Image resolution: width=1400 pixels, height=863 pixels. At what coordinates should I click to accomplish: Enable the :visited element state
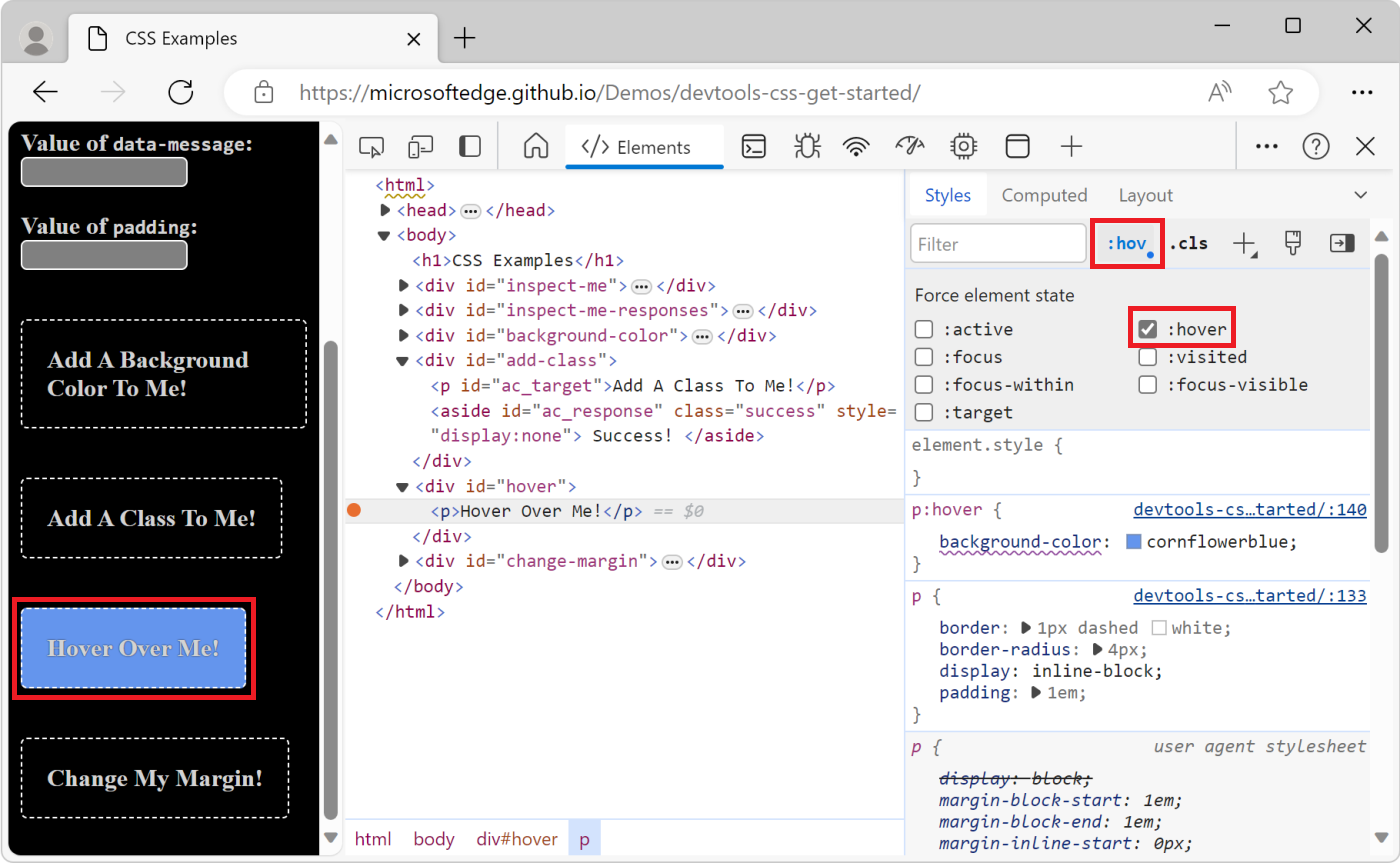point(1147,356)
